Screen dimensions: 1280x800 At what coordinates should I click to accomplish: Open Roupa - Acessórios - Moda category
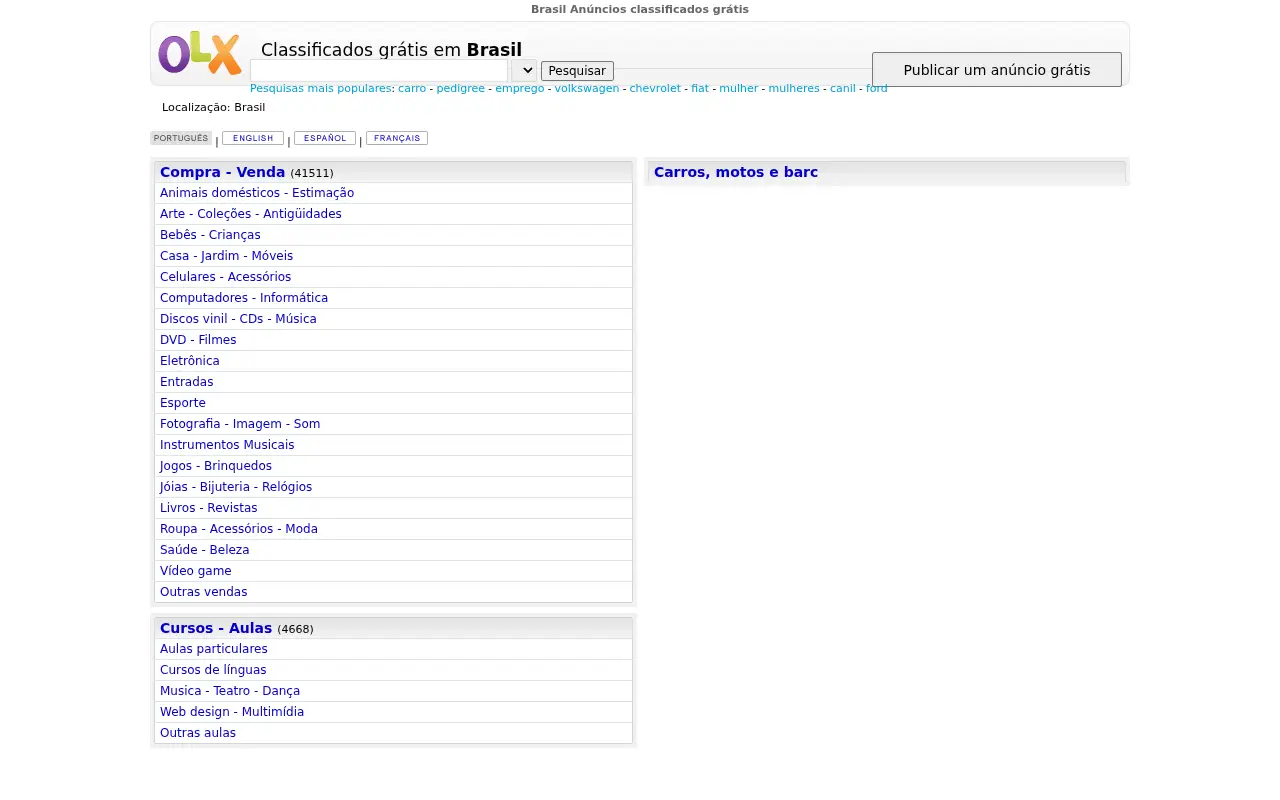[x=239, y=529]
